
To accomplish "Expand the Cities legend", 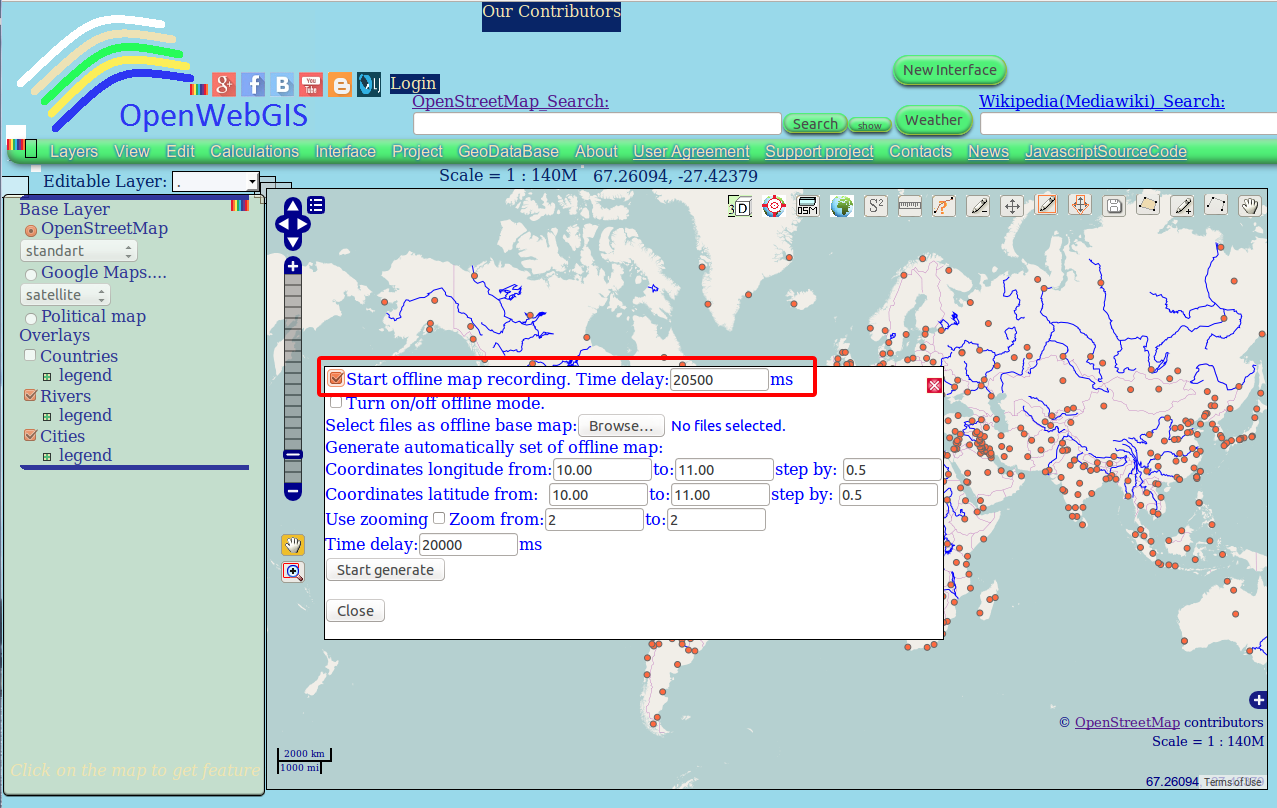I will click(47, 457).
